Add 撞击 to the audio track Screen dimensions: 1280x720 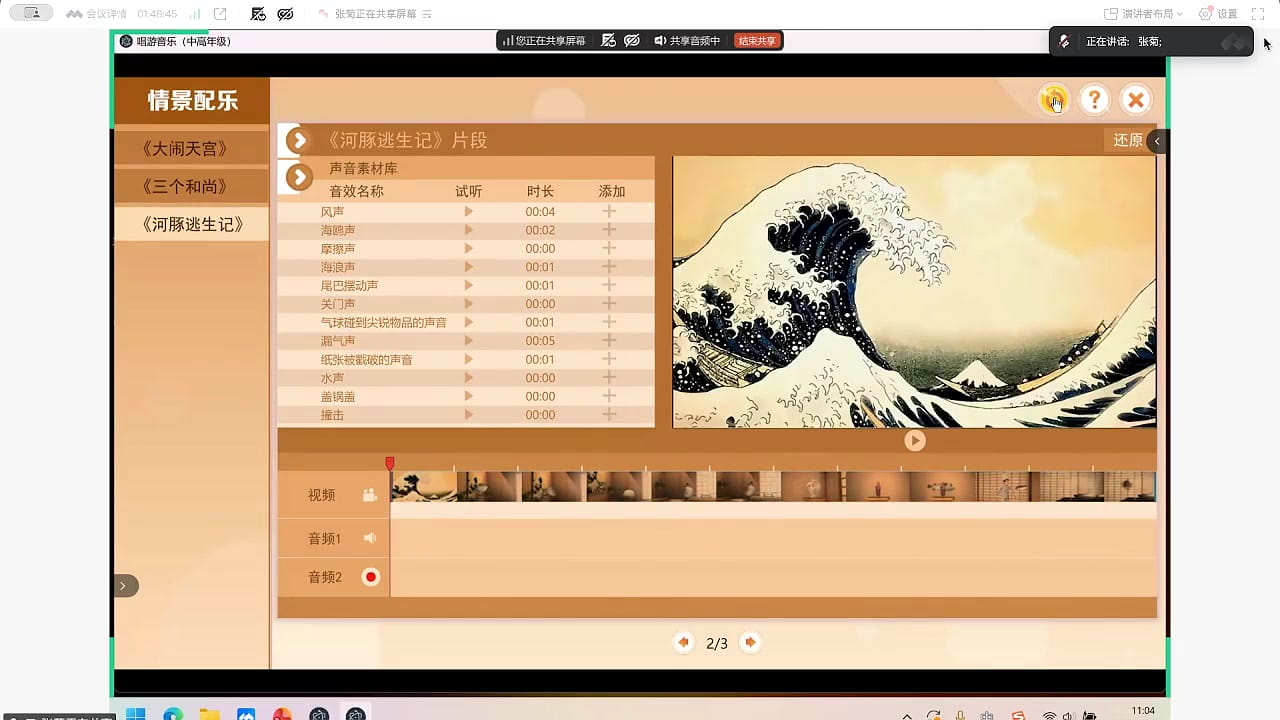(x=609, y=415)
